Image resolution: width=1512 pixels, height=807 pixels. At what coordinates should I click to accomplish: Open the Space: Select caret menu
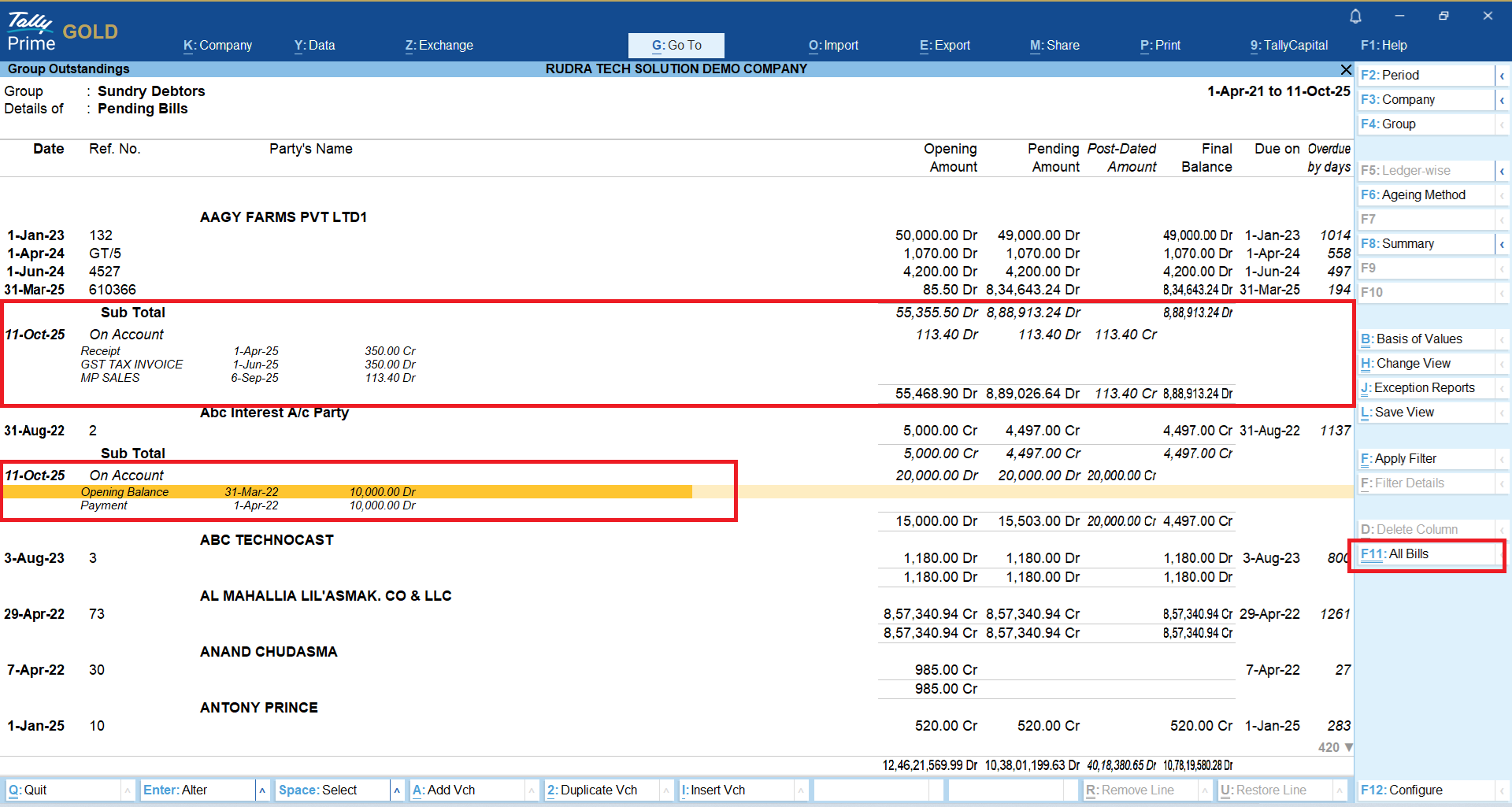click(397, 790)
